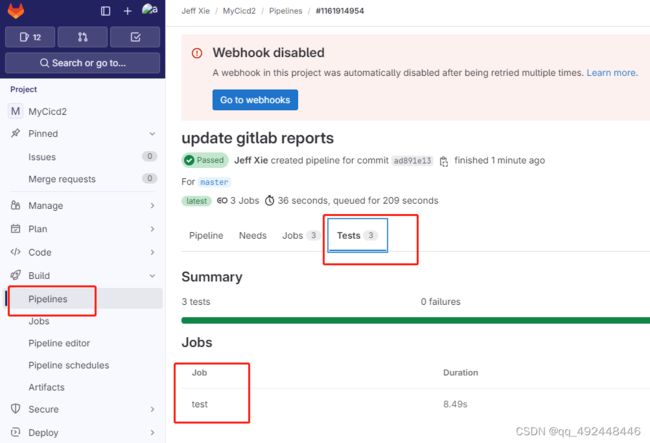Open Issues in the sidebar
This screenshot has height=443, width=650.
click(x=82, y=157)
